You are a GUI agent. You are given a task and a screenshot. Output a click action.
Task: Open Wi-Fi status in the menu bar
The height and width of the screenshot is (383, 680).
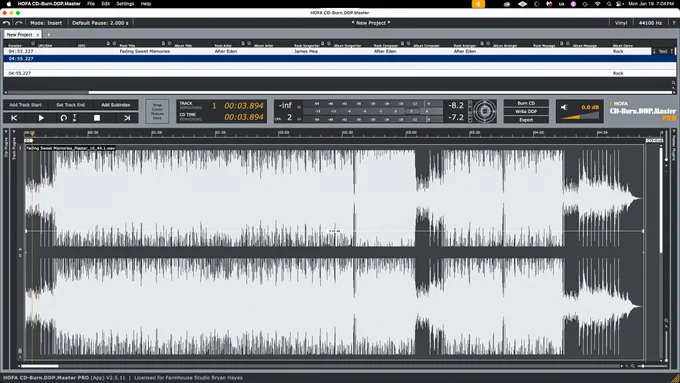[x=597, y=3]
